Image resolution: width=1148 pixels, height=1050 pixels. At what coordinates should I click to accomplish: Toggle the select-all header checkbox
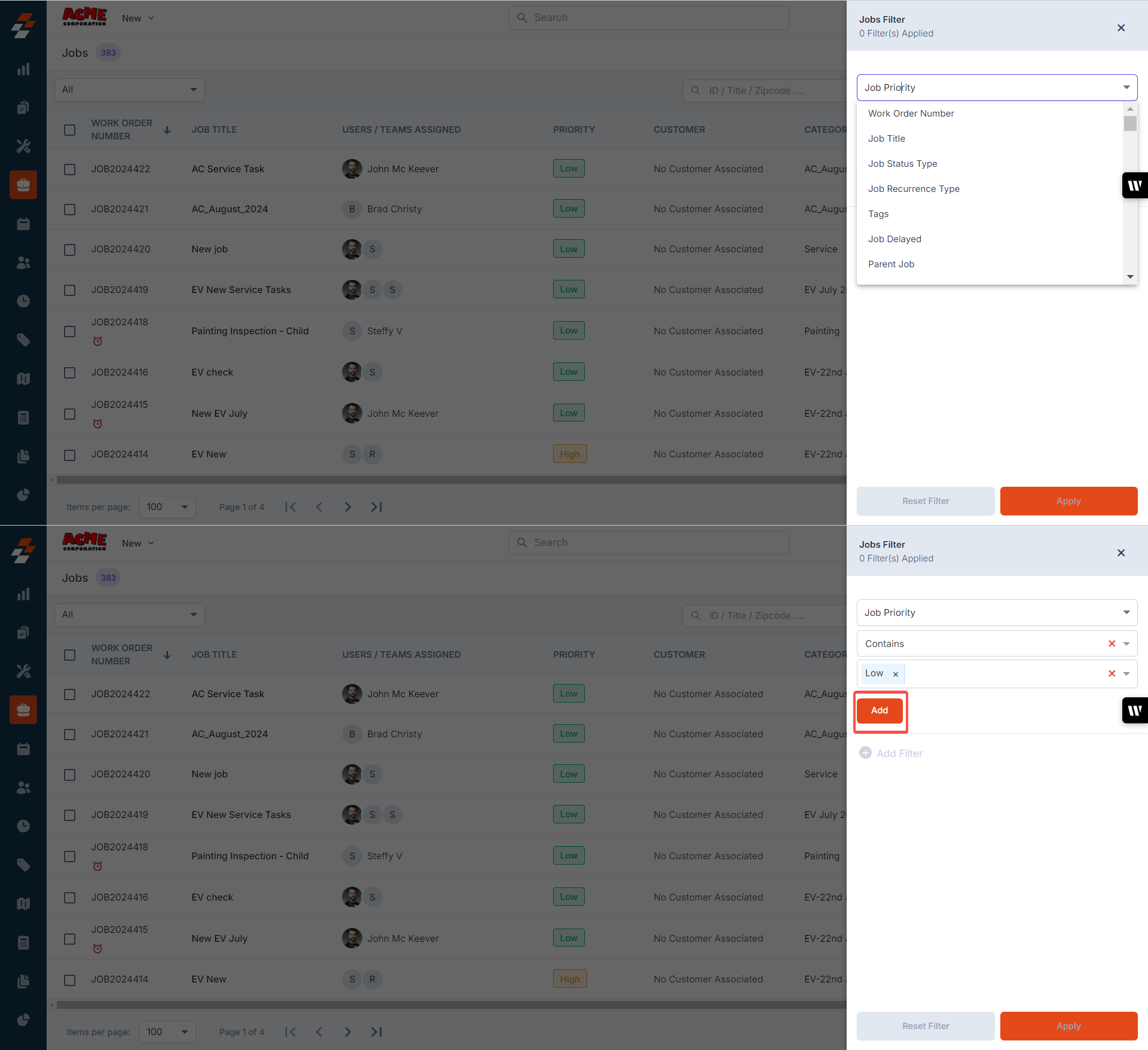point(69,130)
